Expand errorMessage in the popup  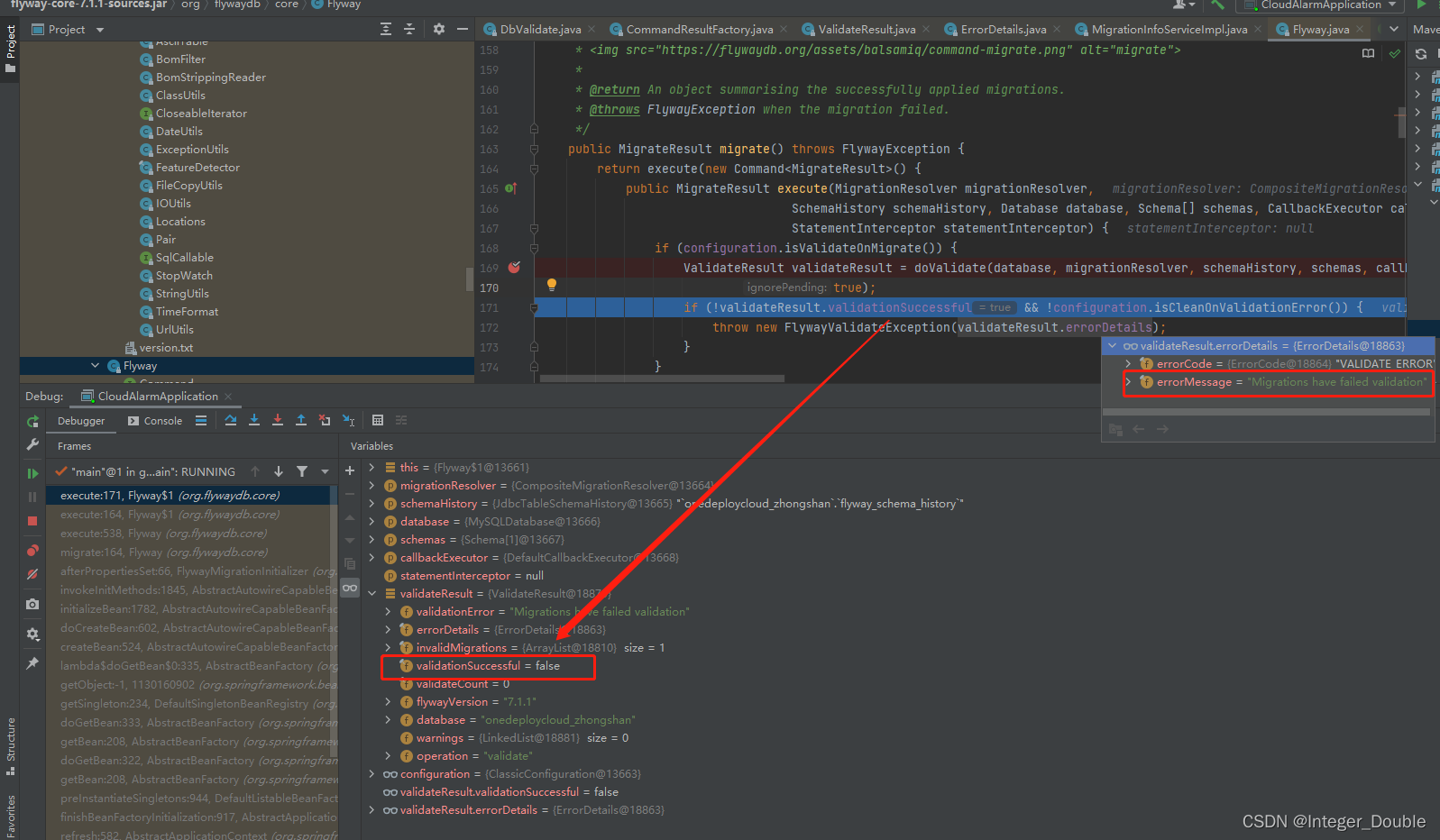tap(1128, 382)
